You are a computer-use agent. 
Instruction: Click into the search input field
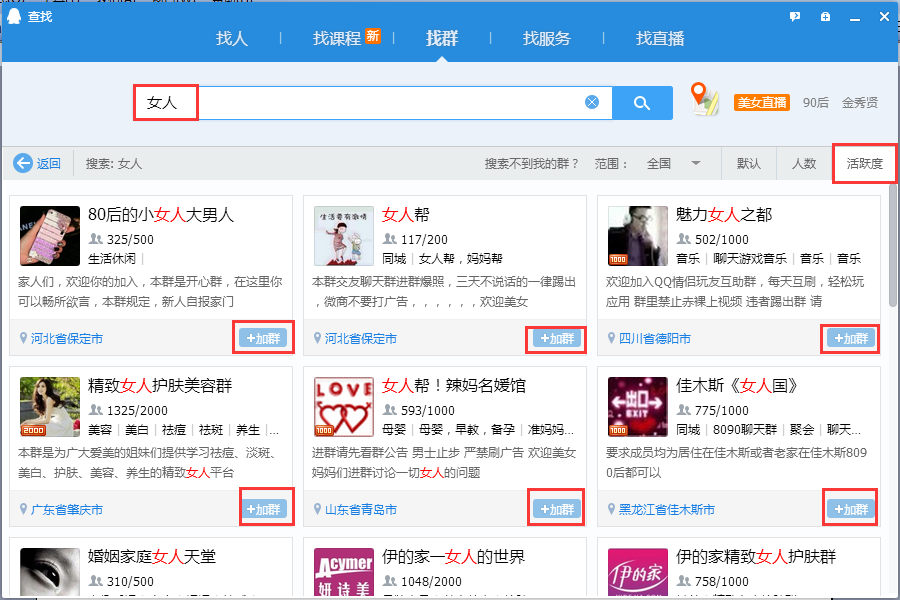[x=373, y=103]
